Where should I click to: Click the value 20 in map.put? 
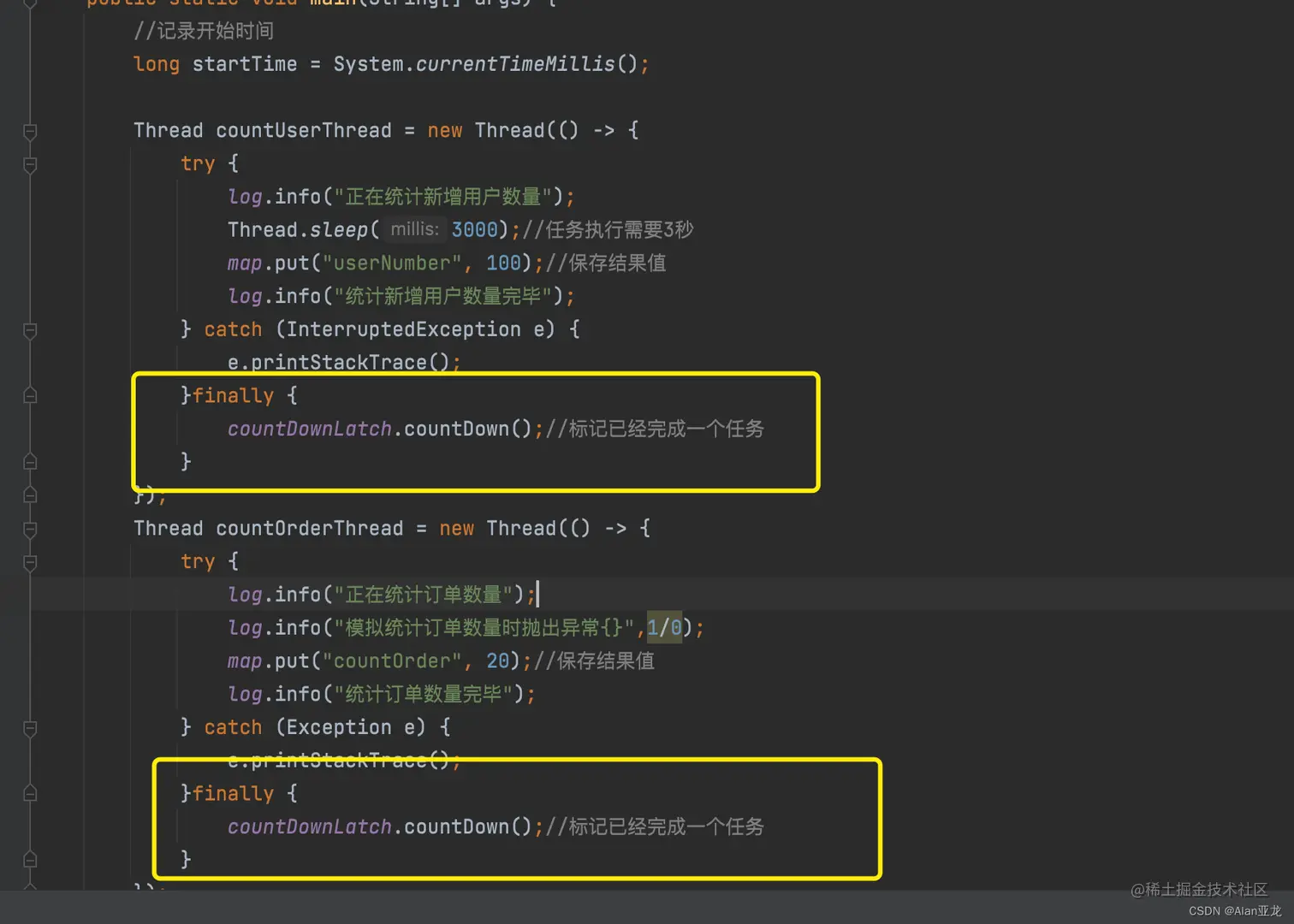click(x=497, y=661)
